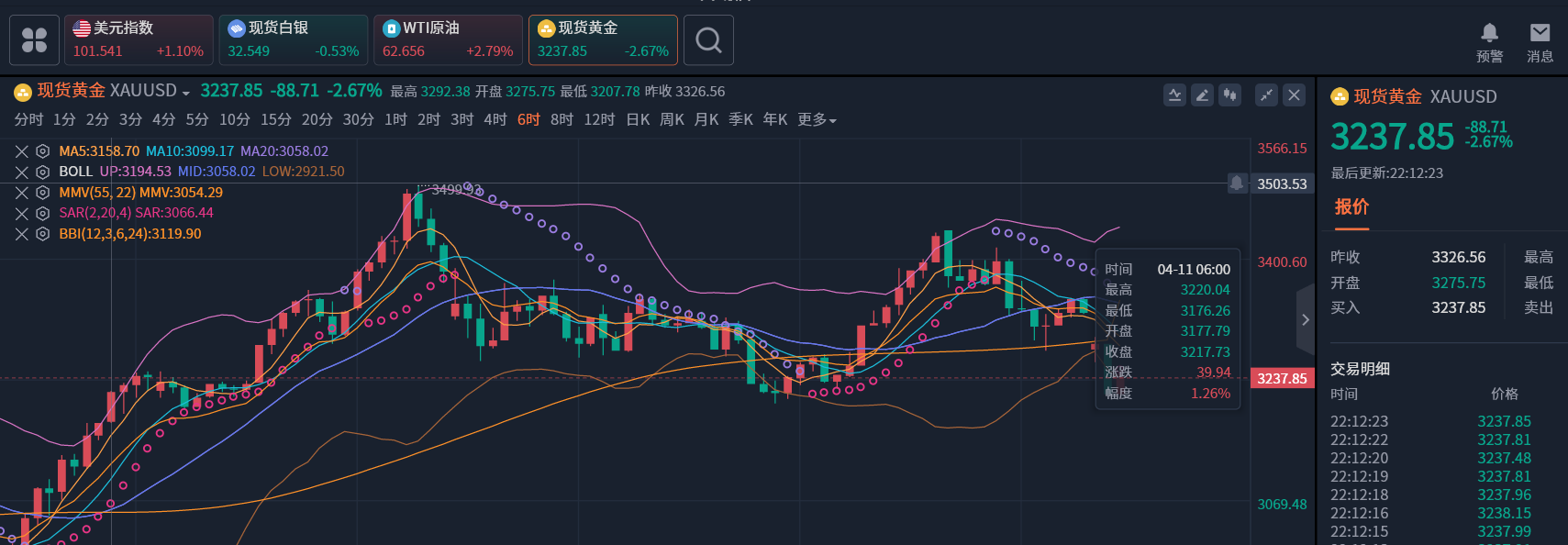This screenshot has height=545, width=1568.
Task: Shrink chart with the collapse arrows icon
Action: (x=1266, y=95)
